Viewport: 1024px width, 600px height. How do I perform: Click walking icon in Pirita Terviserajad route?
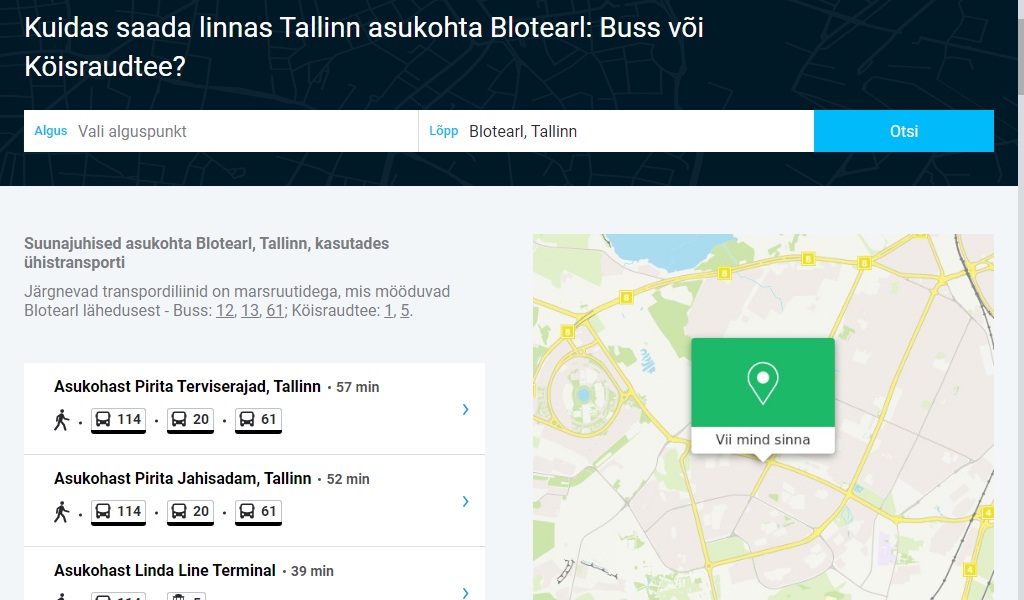(62, 420)
